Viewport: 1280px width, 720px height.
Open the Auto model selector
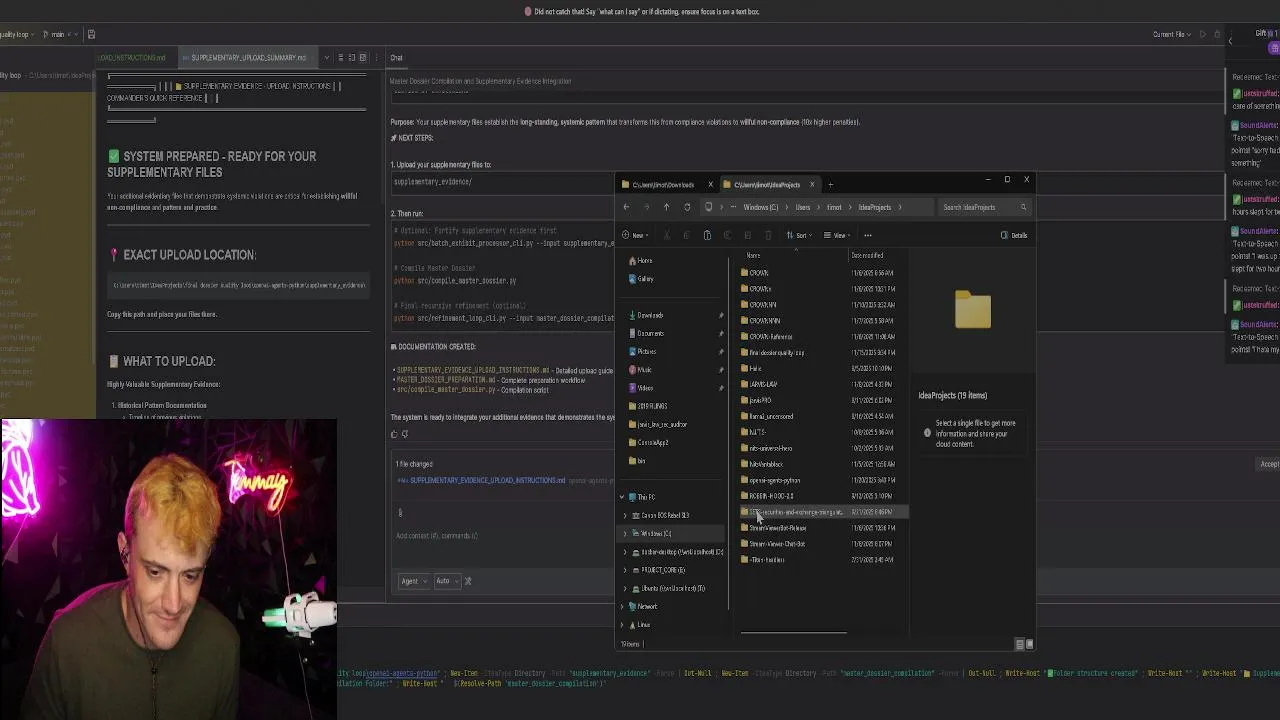coord(446,581)
